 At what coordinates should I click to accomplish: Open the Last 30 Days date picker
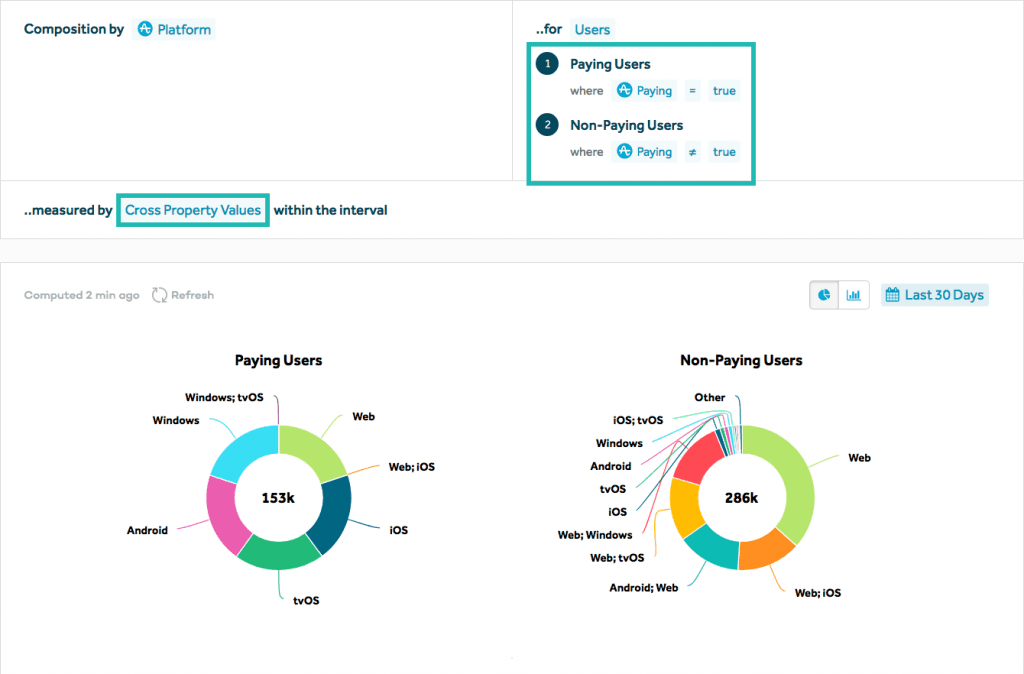pyautogui.click(x=935, y=295)
